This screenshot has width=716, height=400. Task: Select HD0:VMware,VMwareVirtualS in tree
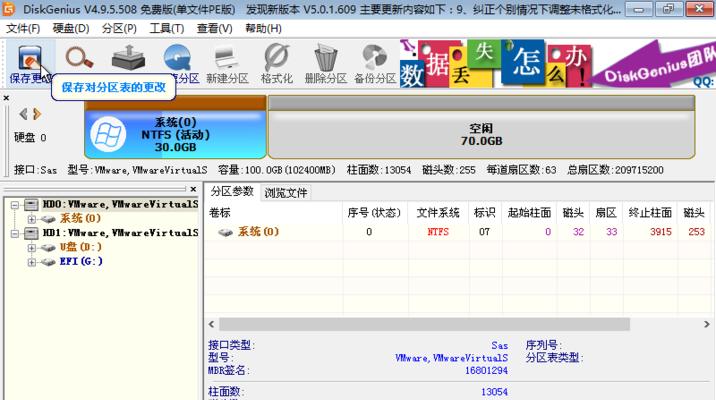pyautogui.click(x=121, y=205)
